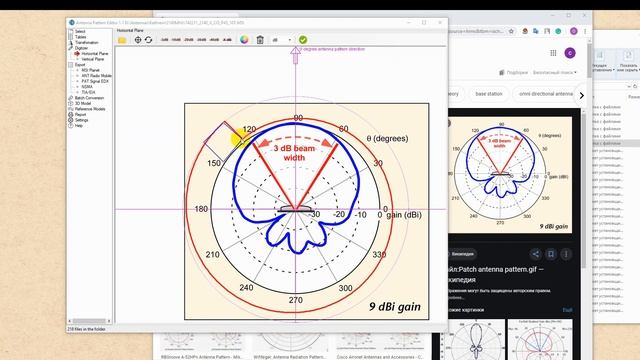Viewport: 640px width, 360px height.
Task: Choose NSMA export format
Action: click(87, 87)
